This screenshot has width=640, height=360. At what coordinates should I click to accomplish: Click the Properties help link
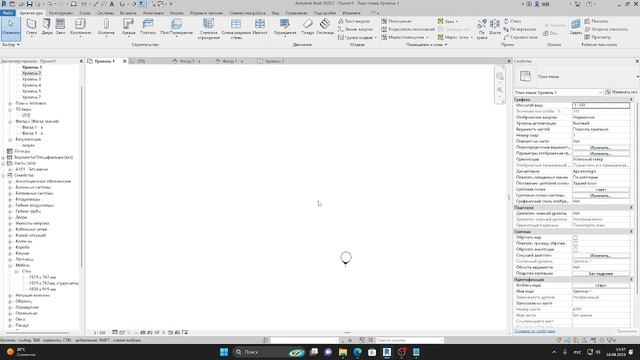(534, 331)
